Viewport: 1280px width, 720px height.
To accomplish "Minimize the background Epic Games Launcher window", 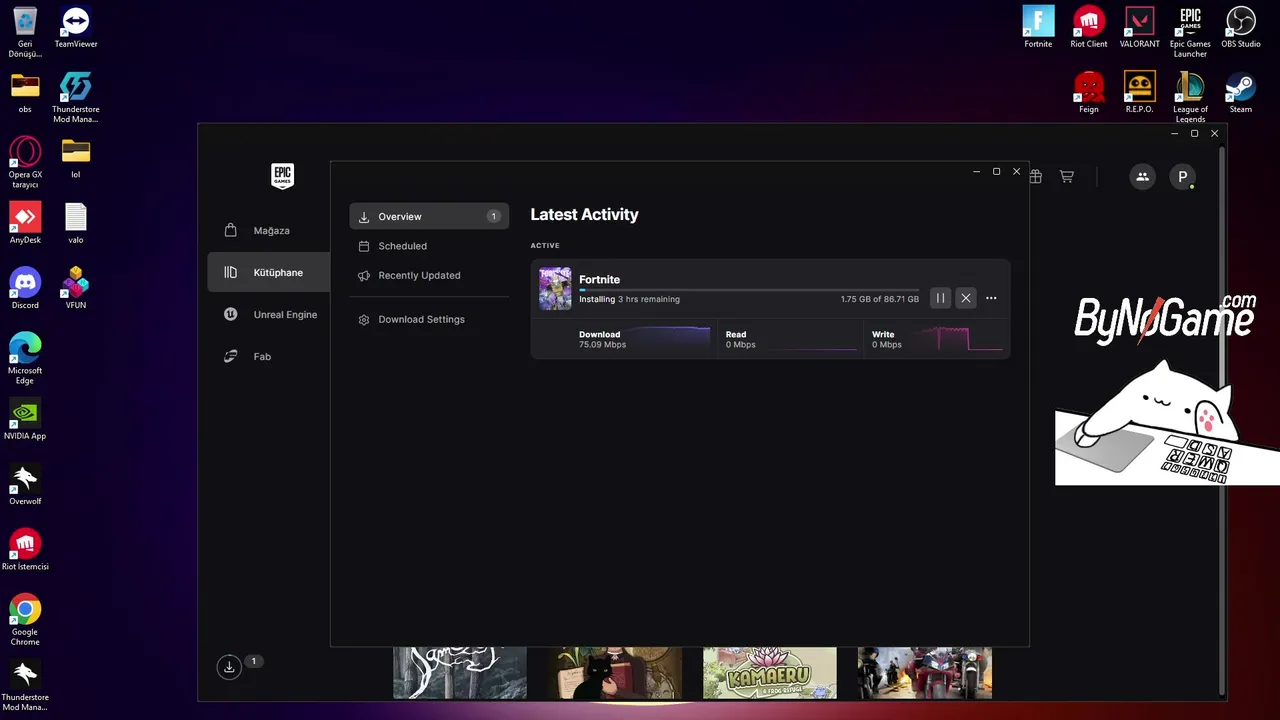I will tap(1174, 133).
